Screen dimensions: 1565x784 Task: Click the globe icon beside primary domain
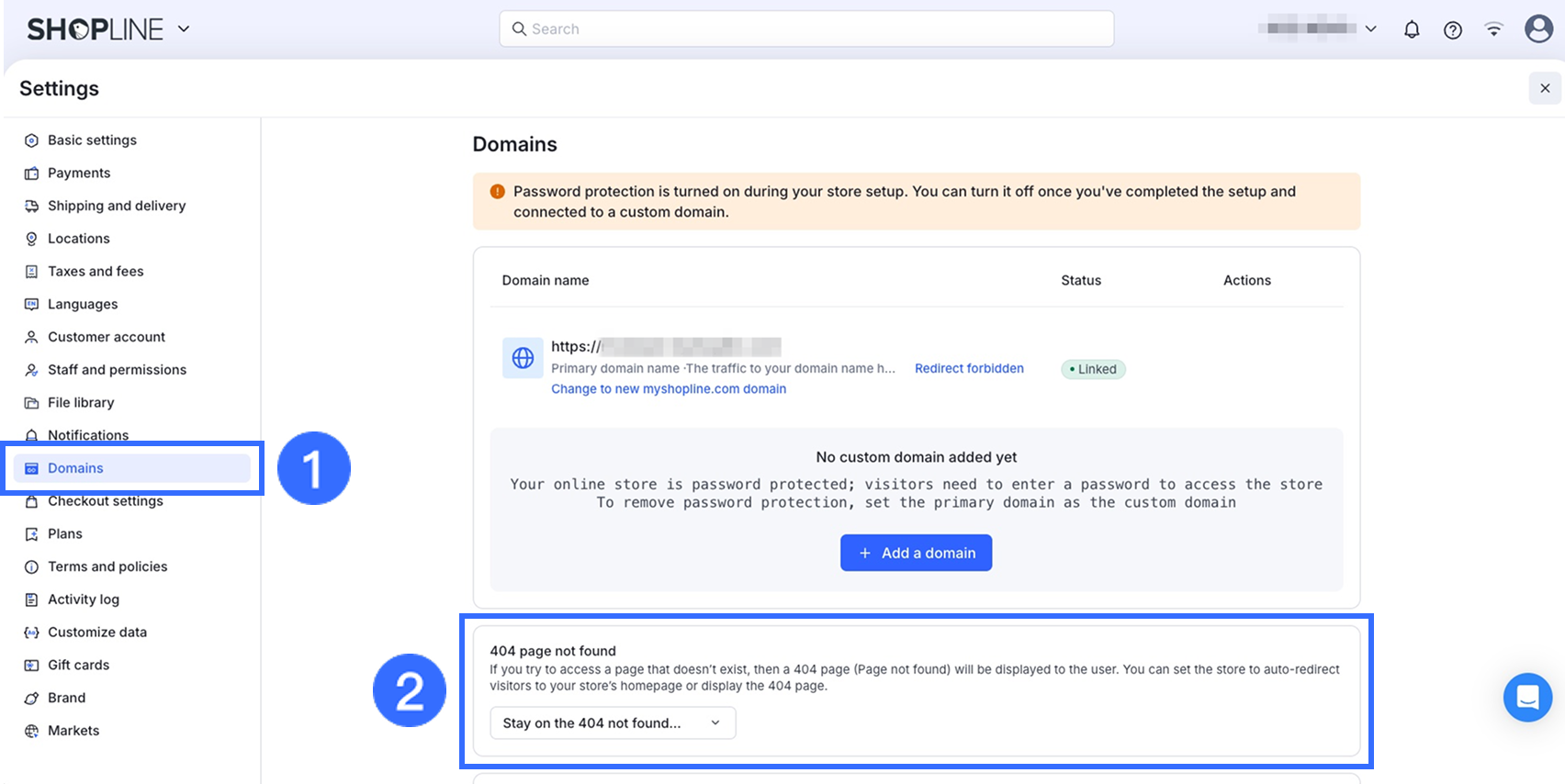pyautogui.click(x=523, y=358)
